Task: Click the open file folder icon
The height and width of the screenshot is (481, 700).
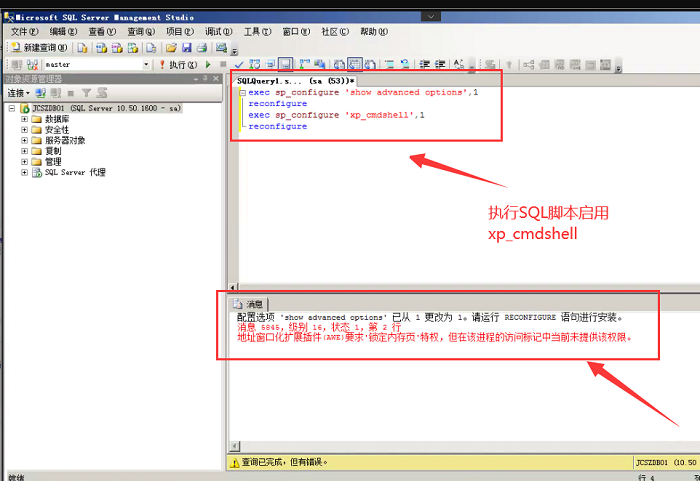Action: (x=171, y=47)
